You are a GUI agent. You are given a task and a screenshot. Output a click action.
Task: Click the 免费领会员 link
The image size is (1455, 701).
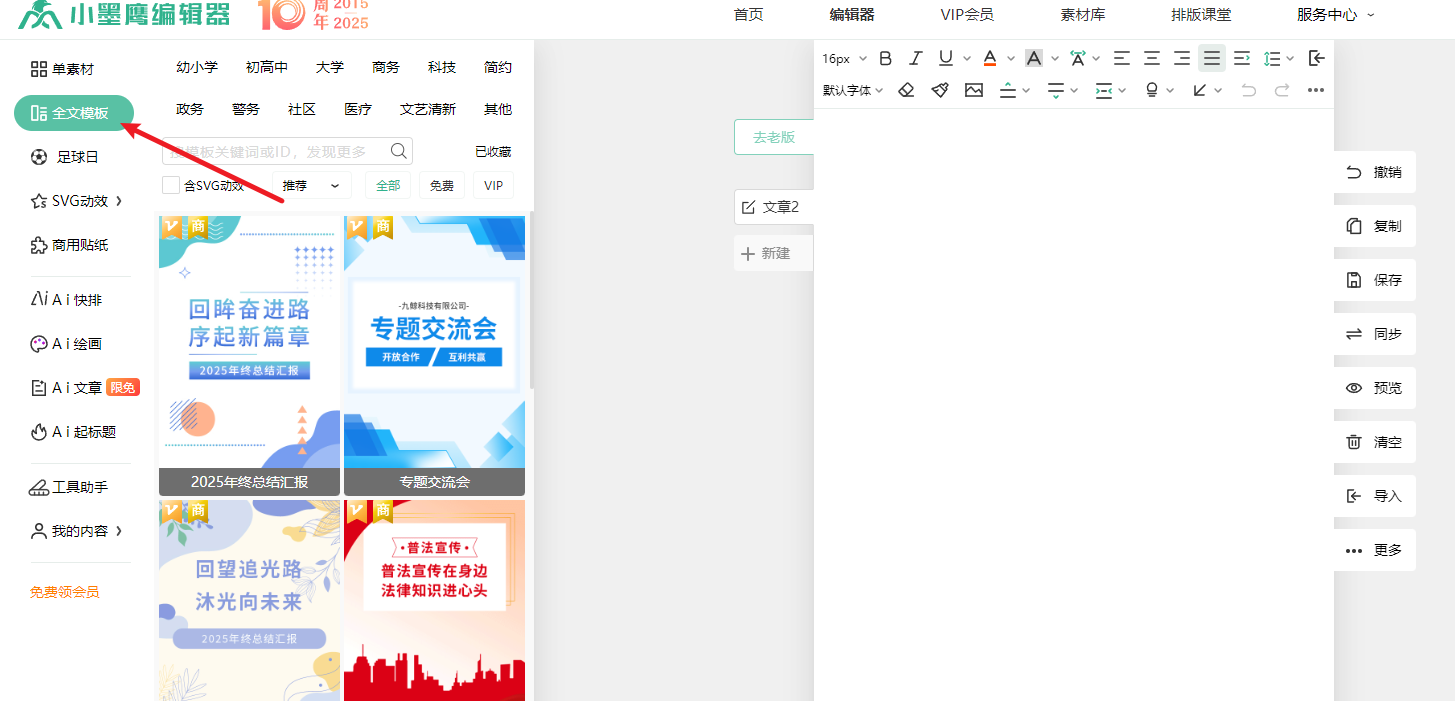64,592
